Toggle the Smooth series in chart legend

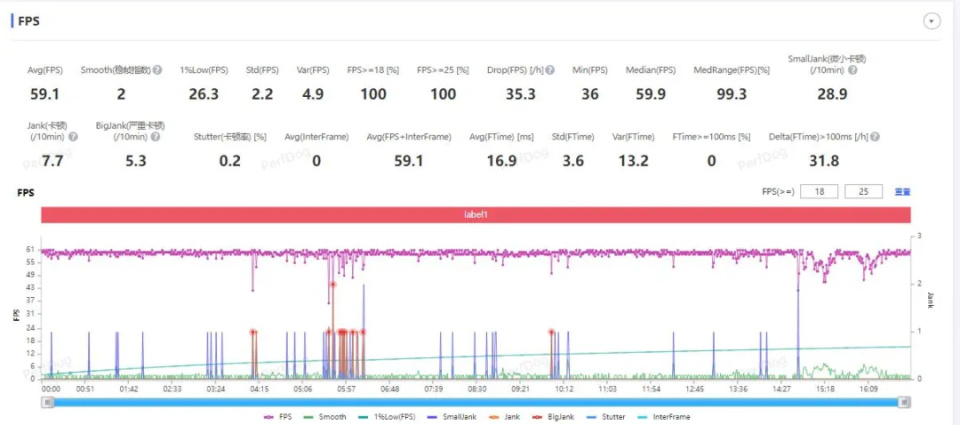click(324, 417)
